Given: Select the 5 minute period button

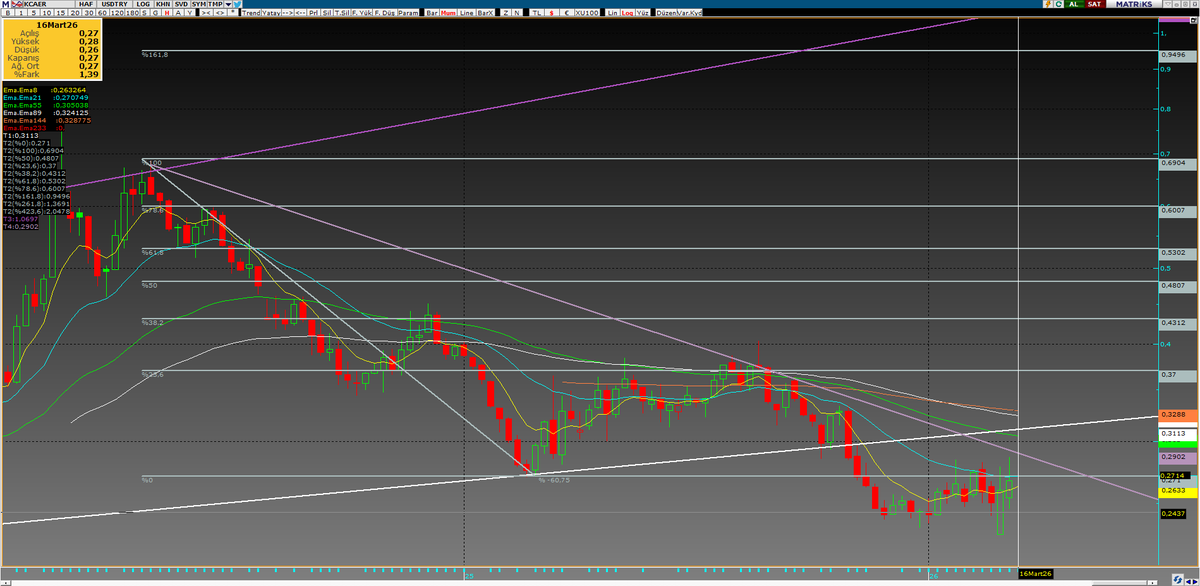Looking at the screenshot, I should point(34,13).
